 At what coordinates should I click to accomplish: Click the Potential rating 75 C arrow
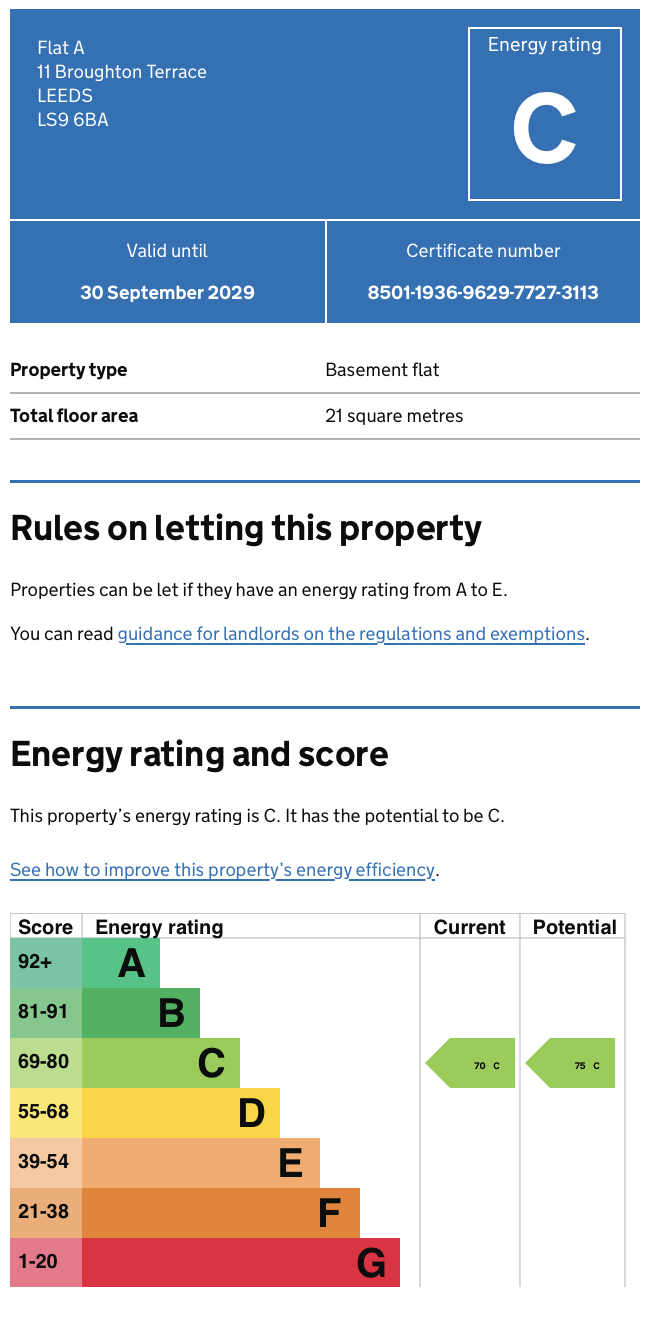(x=572, y=1063)
